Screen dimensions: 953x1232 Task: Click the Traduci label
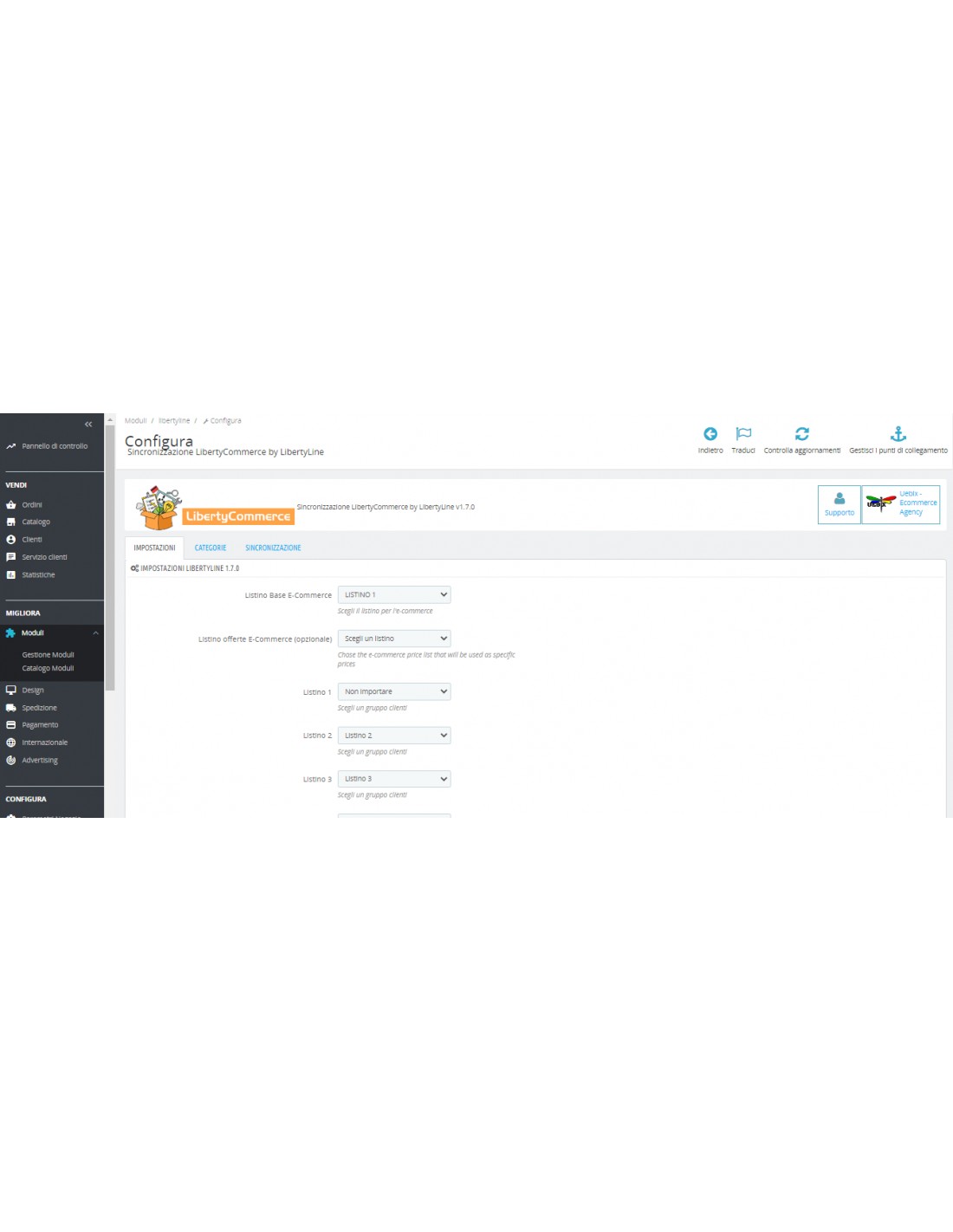pyautogui.click(x=743, y=451)
